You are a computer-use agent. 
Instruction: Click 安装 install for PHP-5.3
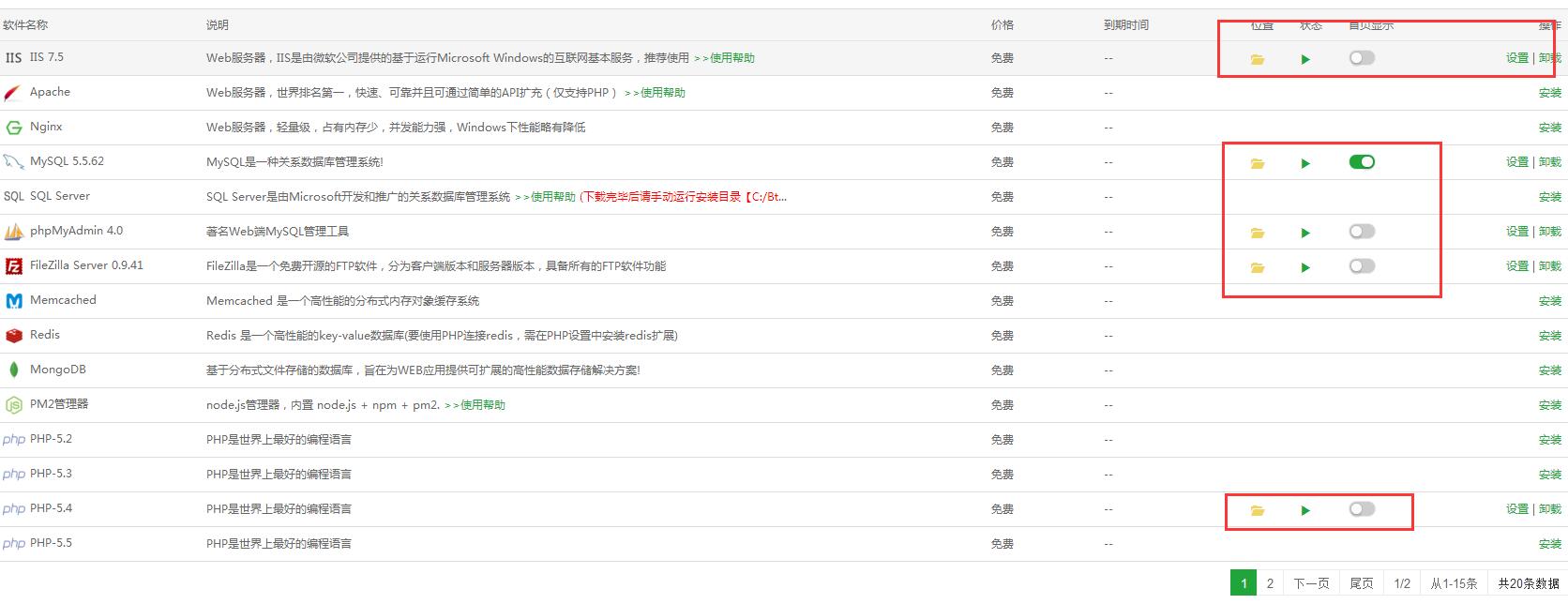pyautogui.click(x=1550, y=475)
